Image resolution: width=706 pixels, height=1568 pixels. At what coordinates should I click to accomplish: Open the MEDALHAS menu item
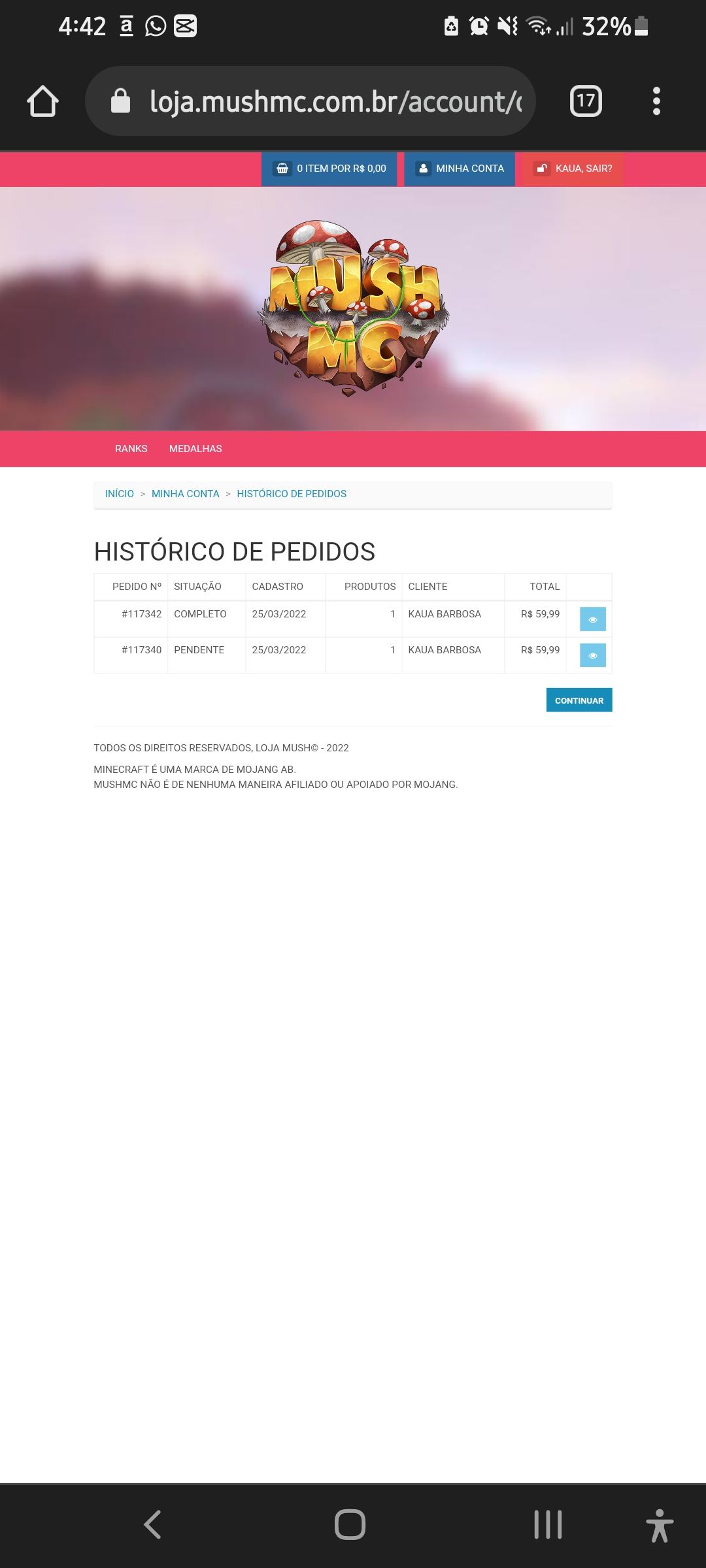195,449
